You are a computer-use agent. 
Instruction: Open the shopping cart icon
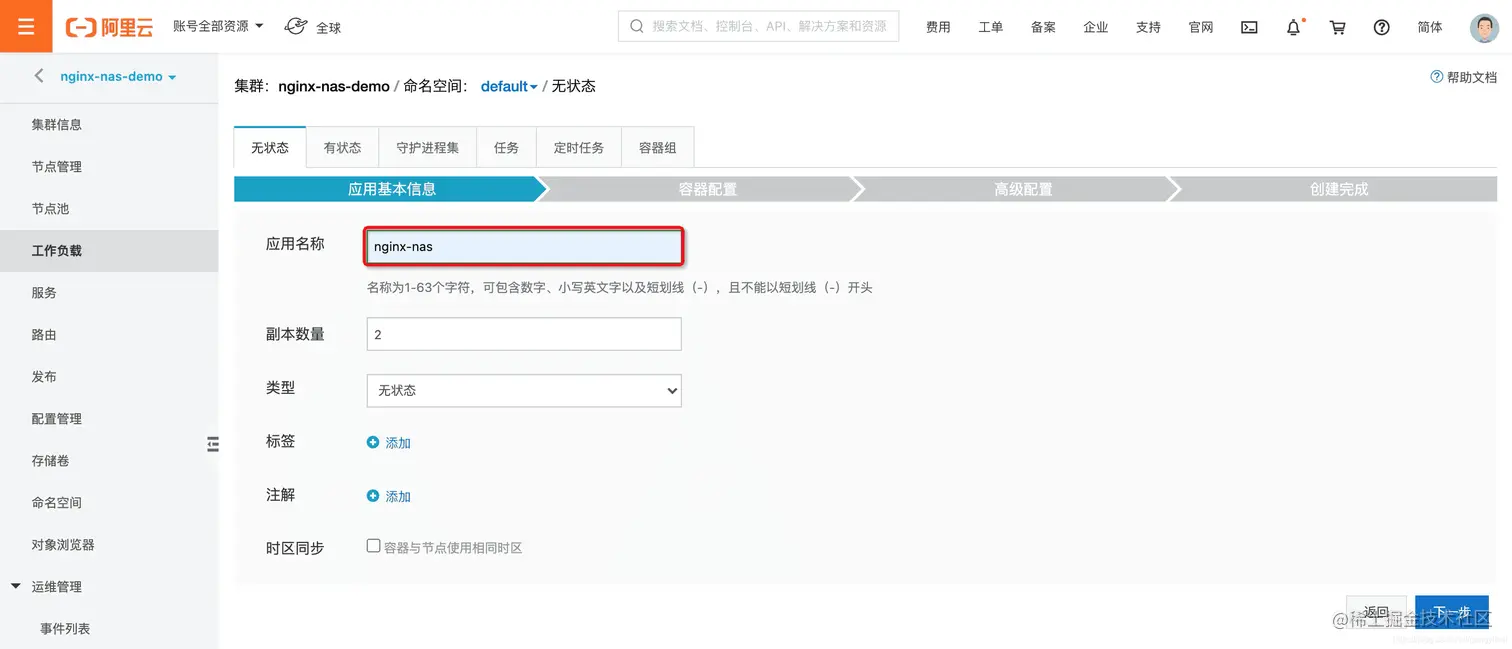click(1337, 27)
